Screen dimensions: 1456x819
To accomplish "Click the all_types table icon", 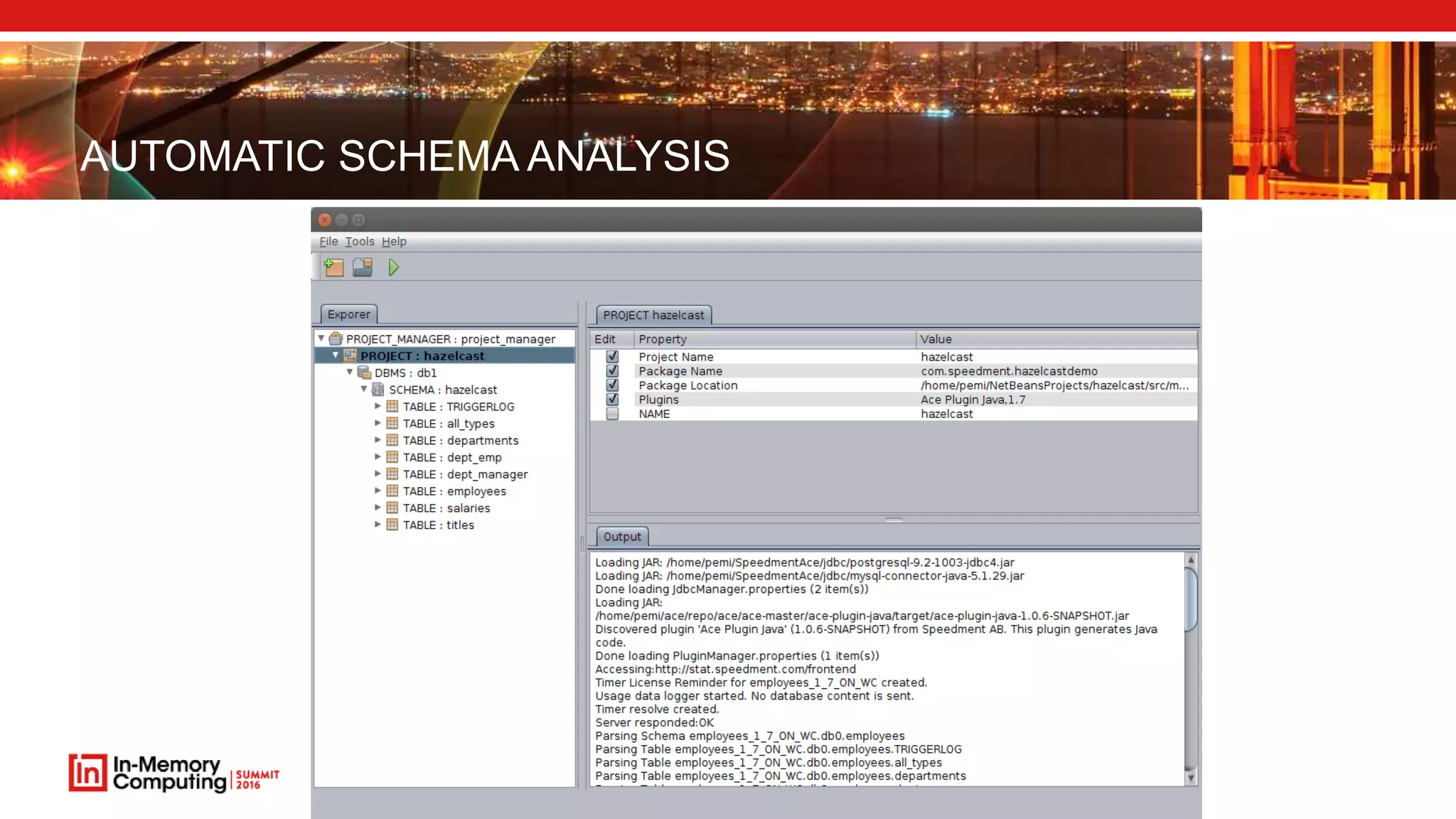I will tap(392, 423).
